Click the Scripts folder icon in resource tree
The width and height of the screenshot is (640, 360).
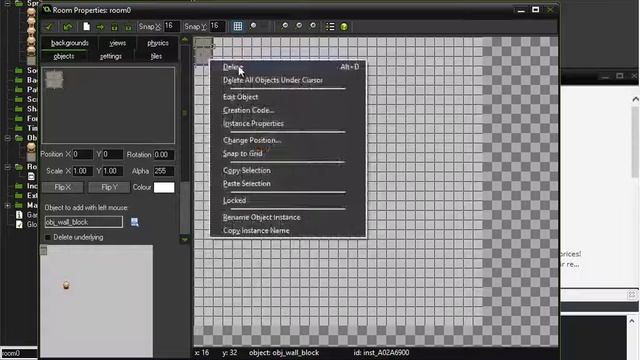pyautogui.click(x=18, y=99)
